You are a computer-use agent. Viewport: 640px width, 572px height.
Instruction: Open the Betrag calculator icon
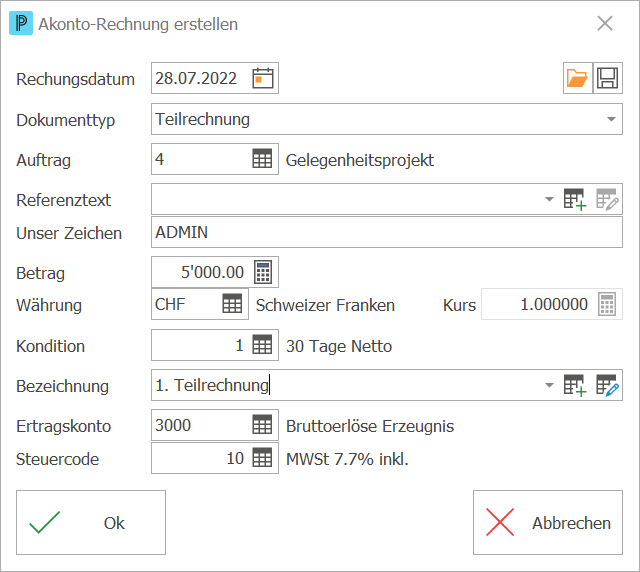(x=262, y=272)
